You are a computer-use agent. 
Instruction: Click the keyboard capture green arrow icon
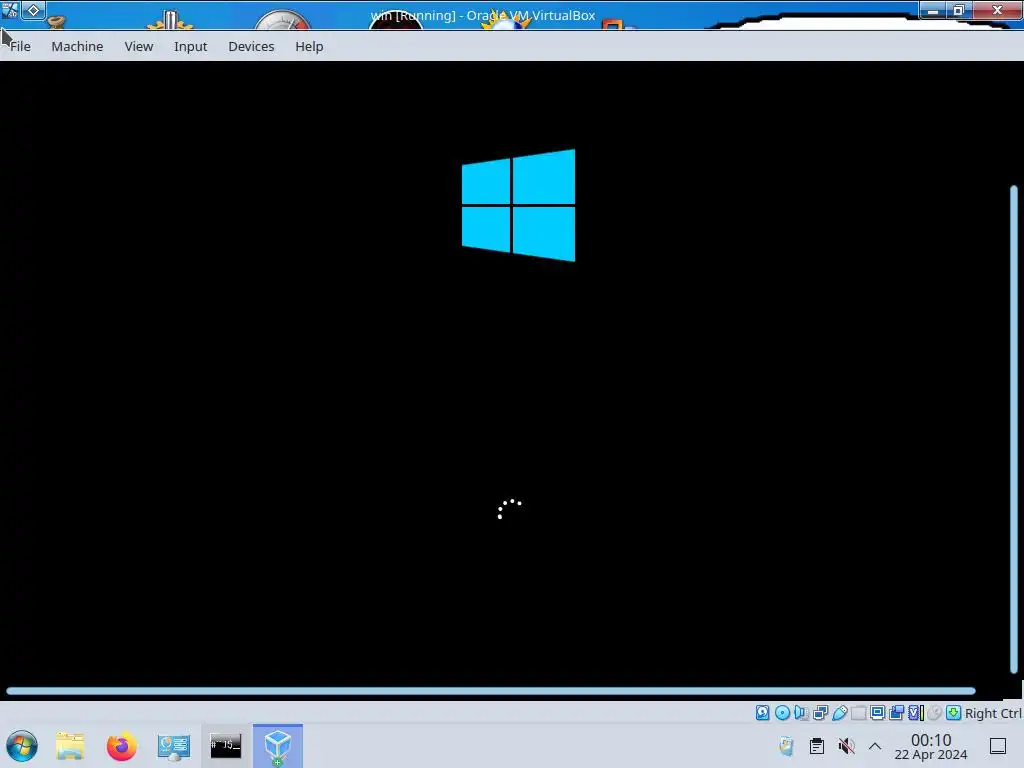953,712
